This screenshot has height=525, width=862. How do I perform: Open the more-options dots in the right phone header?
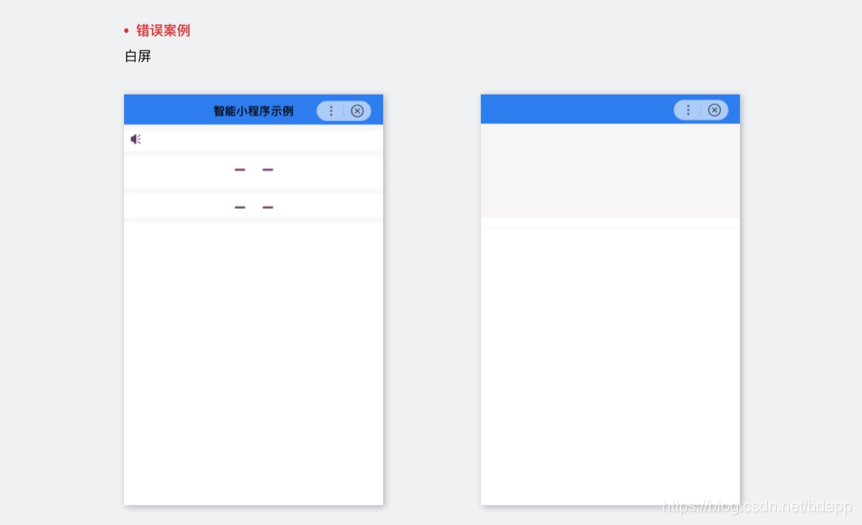coord(688,110)
